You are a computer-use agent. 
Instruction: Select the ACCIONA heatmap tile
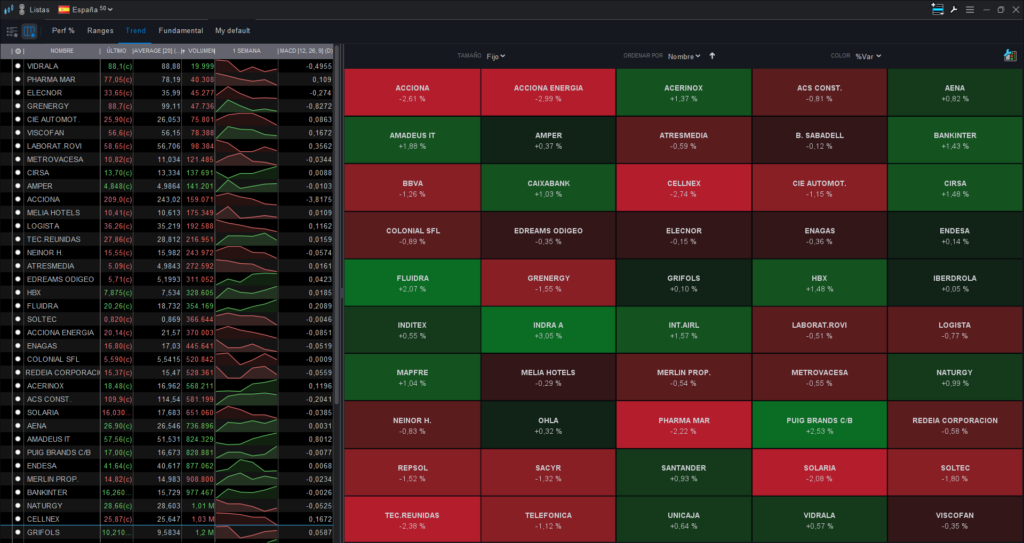[412, 93]
